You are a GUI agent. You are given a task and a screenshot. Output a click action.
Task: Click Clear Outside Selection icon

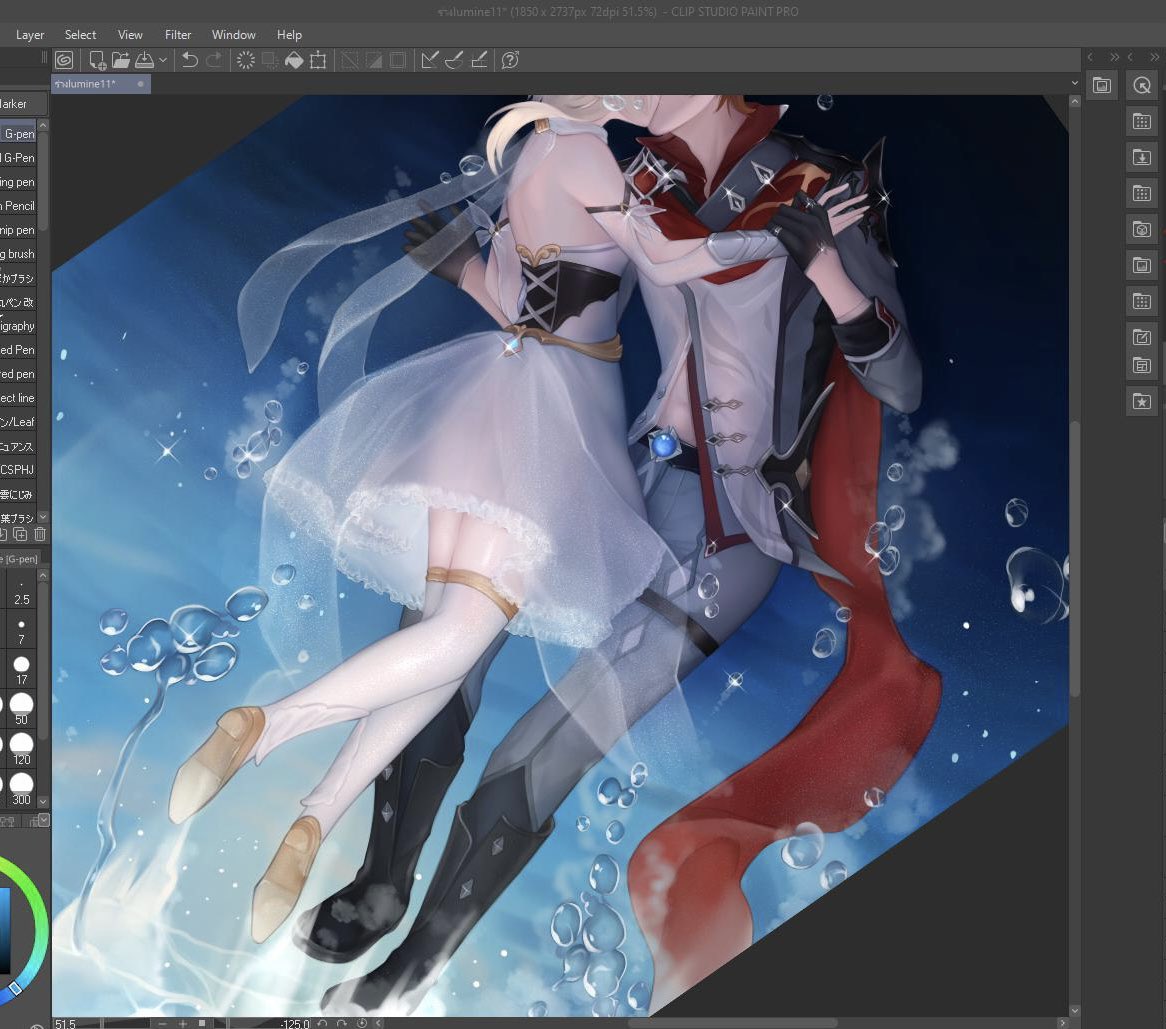pyautogui.click(x=269, y=60)
